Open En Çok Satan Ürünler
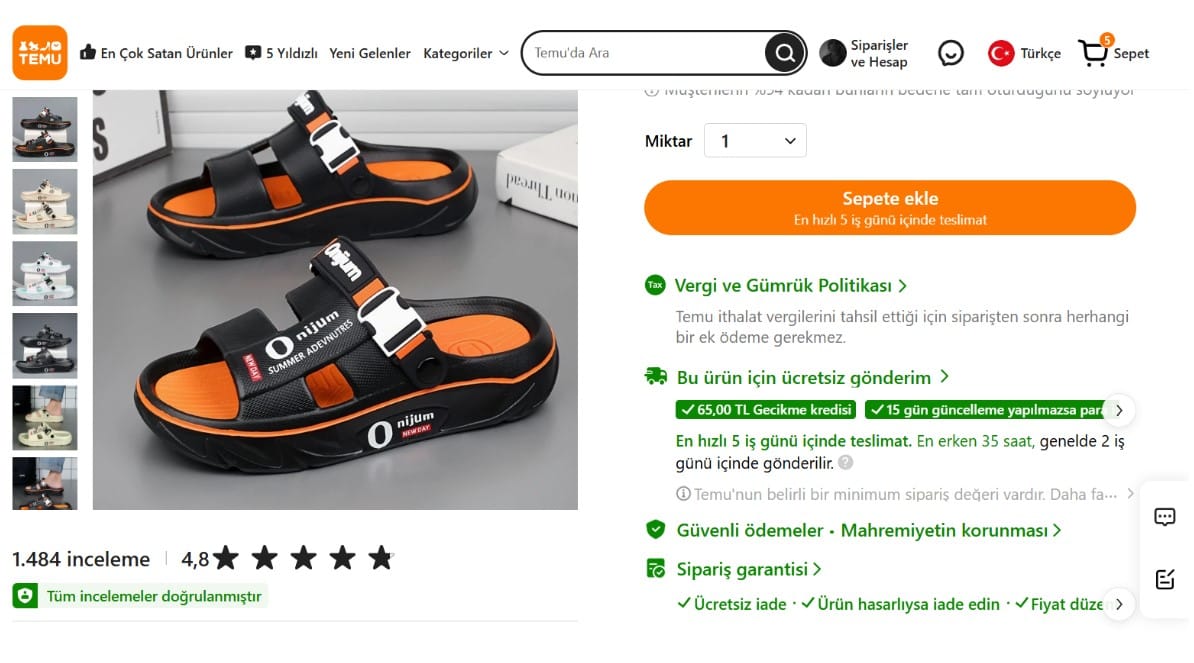Viewport: 1194px width, 663px height. point(156,53)
